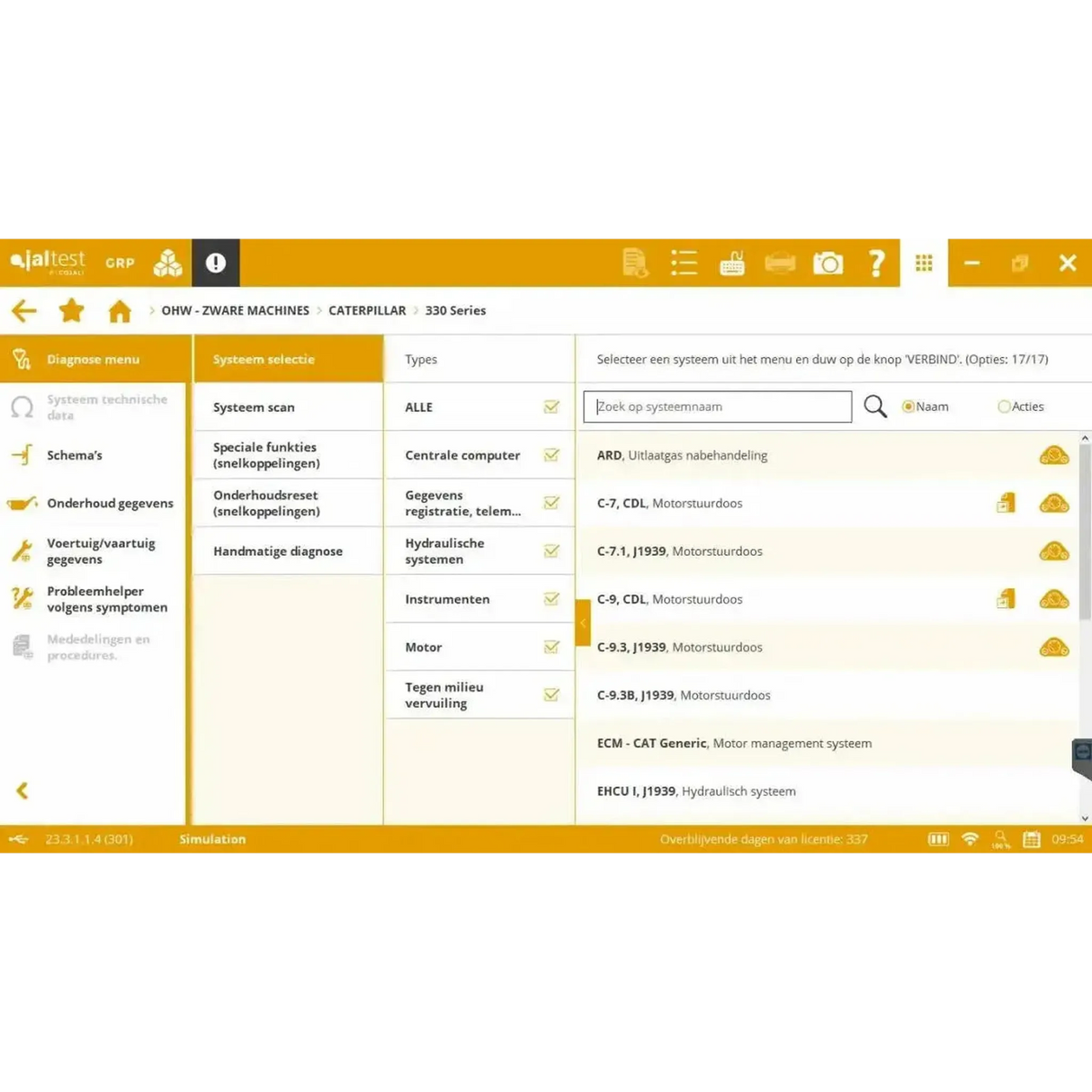
Task: Go to home via house icon
Action: (x=120, y=311)
